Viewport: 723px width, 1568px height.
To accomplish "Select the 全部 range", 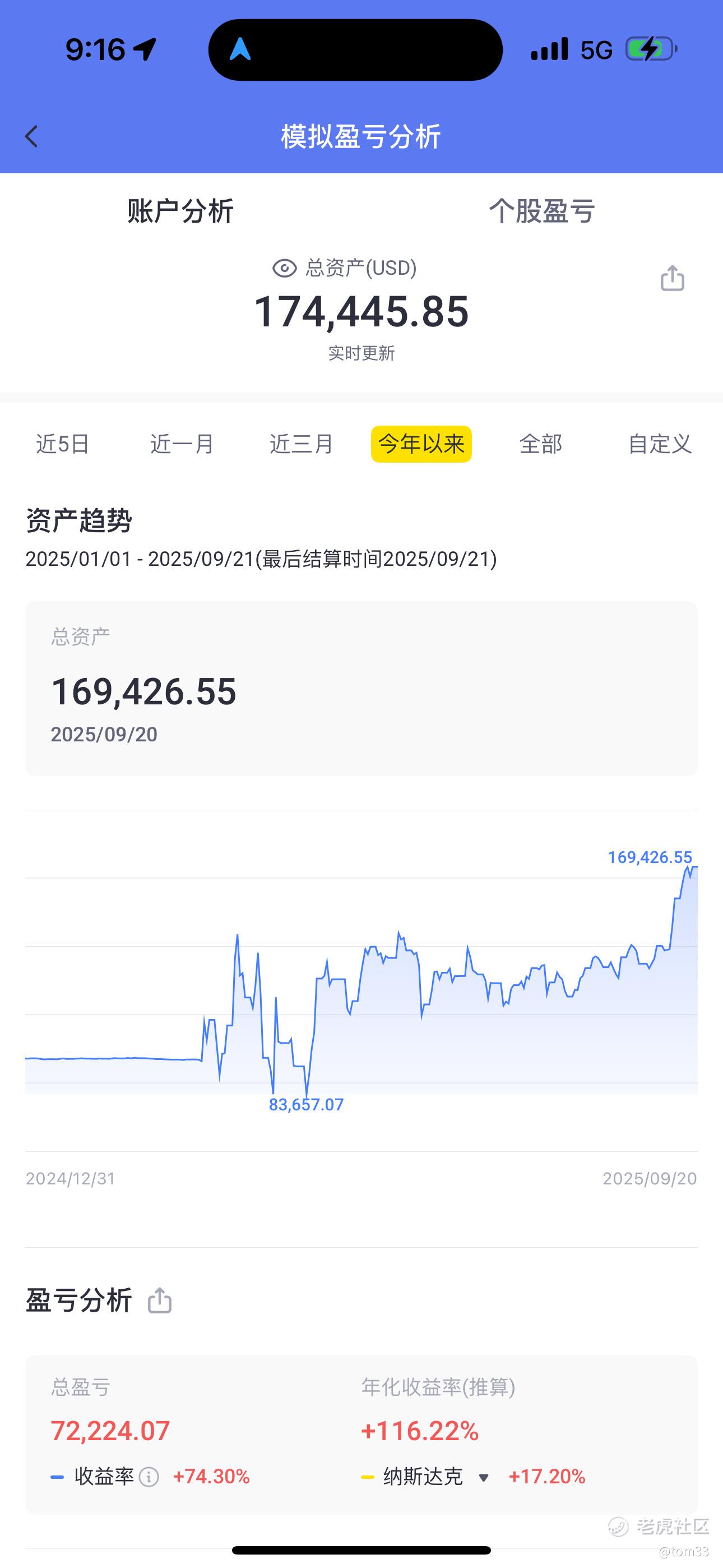I will 541,444.
